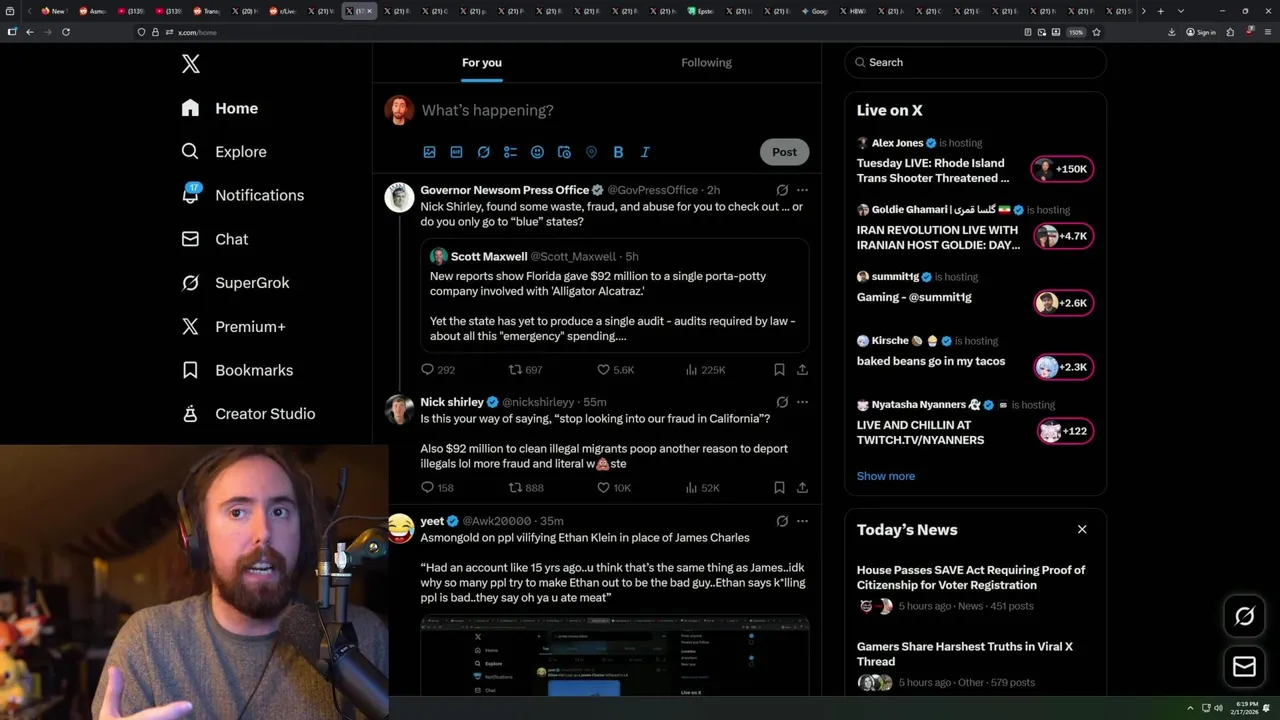Open a new browser tab with plus
The image size is (1280, 720).
click(x=1160, y=11)
